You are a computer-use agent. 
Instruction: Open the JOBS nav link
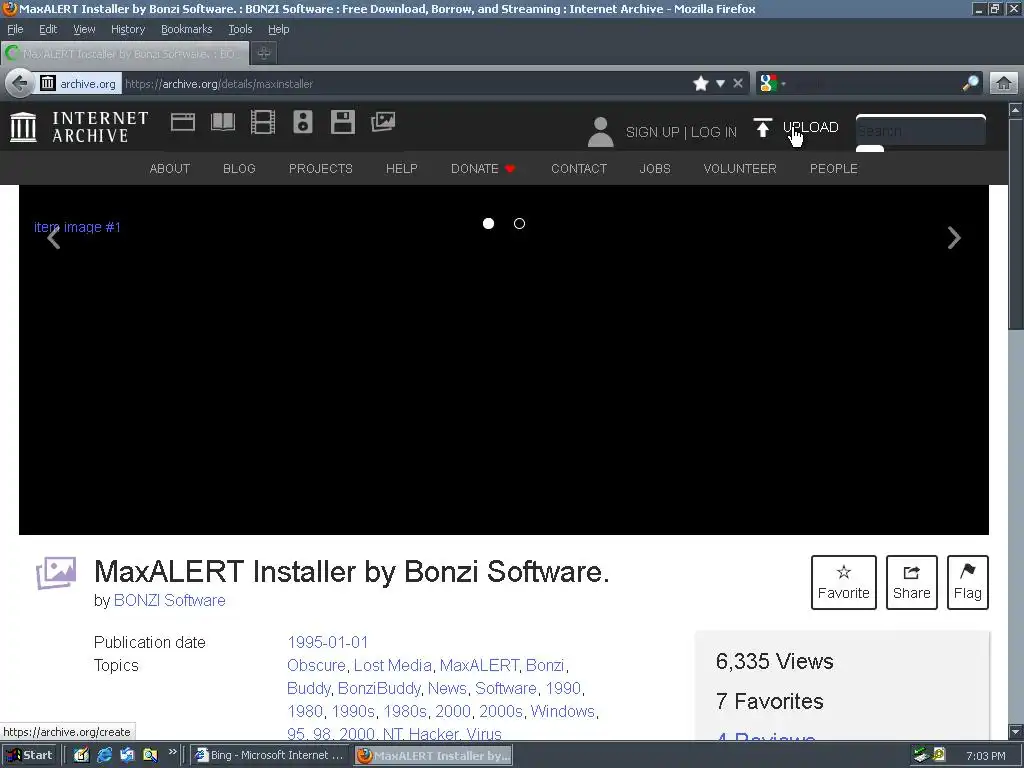click(655, 168)
